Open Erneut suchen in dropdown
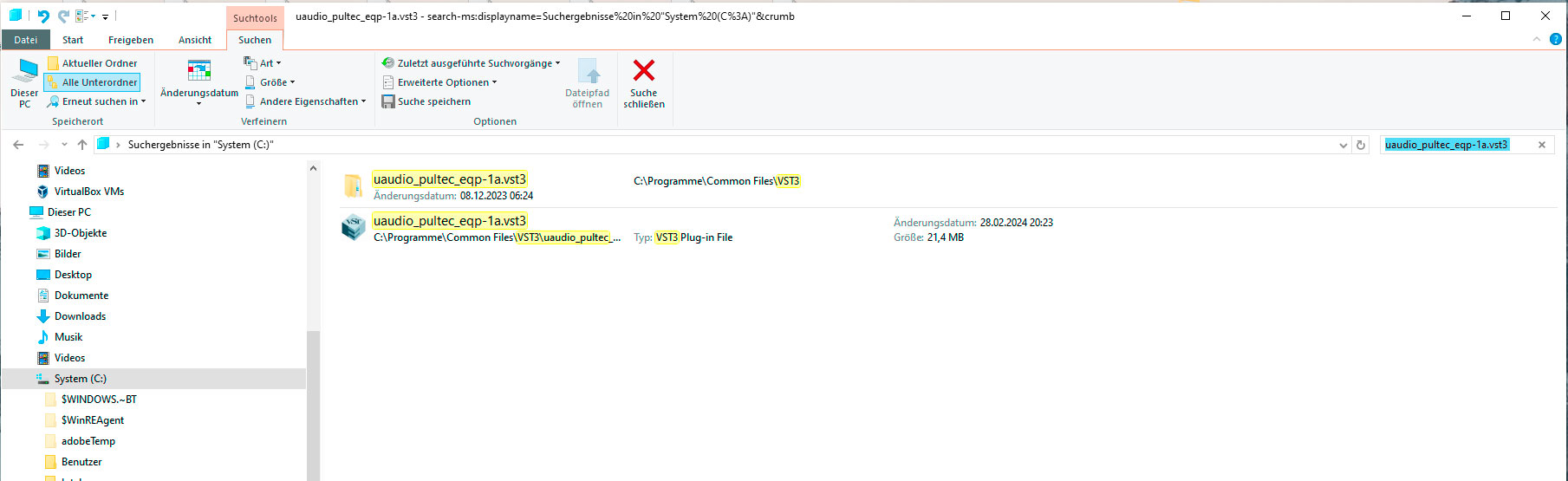 point(96,101)
